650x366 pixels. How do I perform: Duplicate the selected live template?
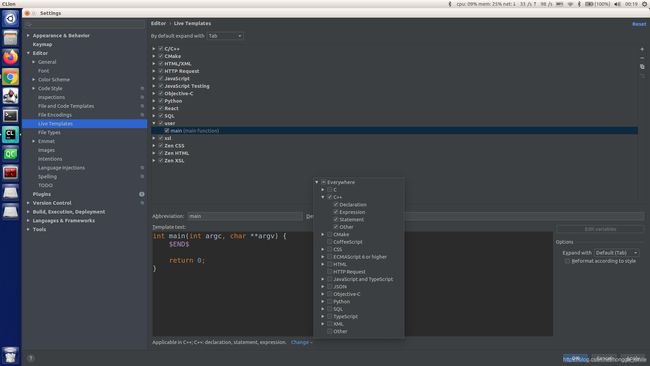[x=642, y=67]
